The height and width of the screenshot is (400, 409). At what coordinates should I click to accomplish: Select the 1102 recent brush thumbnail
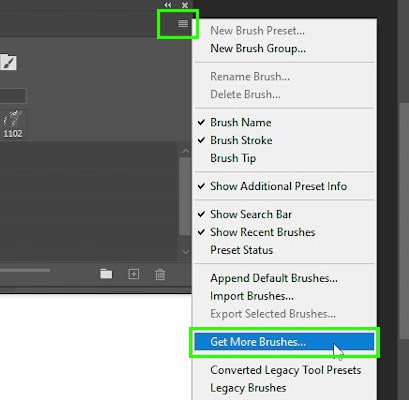point(13,124)
